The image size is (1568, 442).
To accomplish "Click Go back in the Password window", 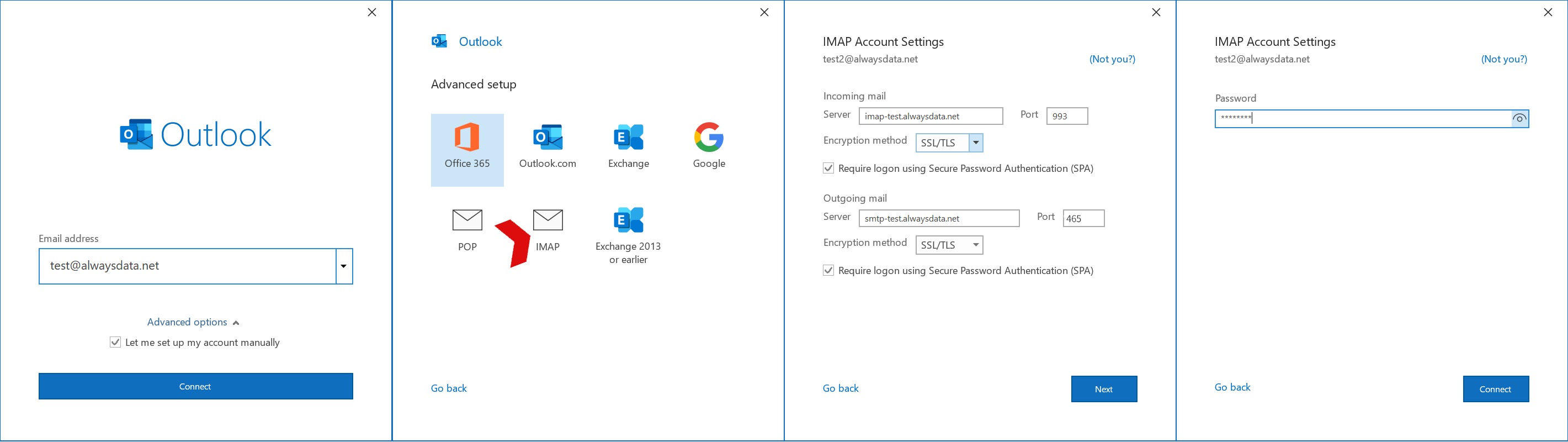I will [x=1232, y=387].
